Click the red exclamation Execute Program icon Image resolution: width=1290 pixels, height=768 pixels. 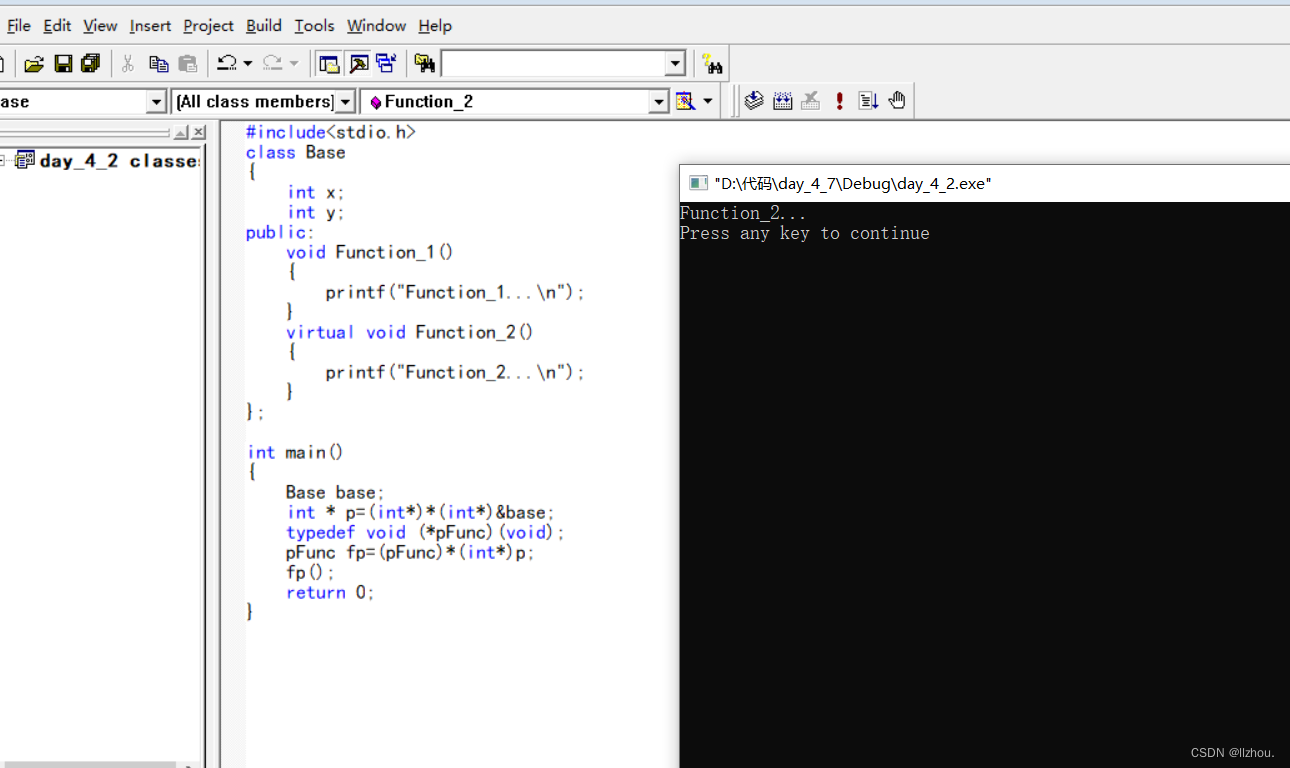click(x=840, y=100)
